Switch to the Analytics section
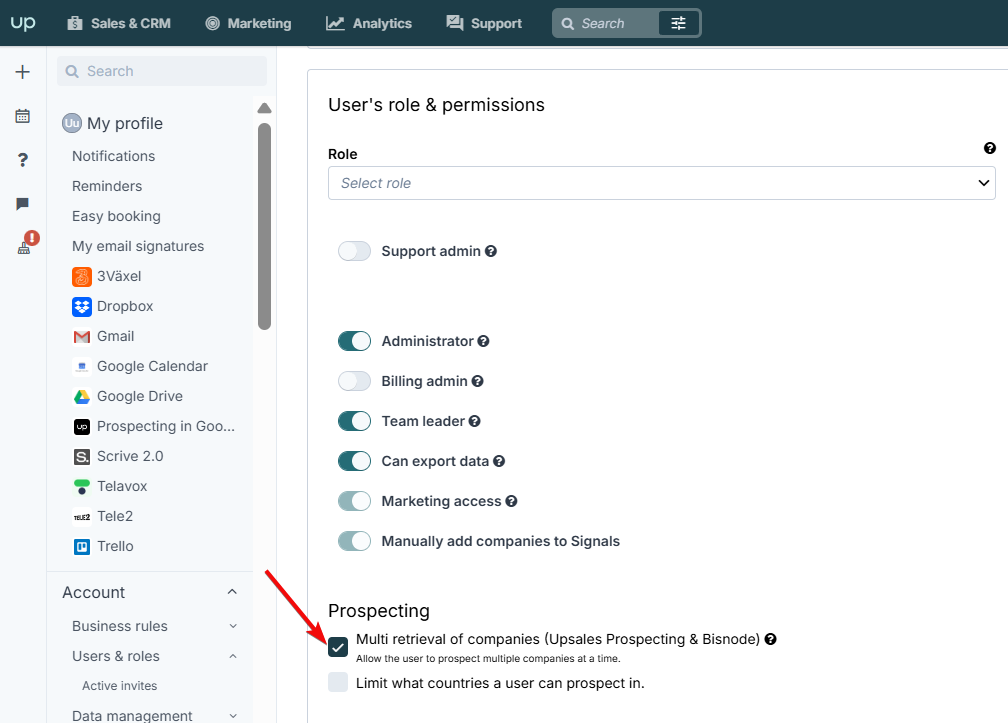Image resolution: width=1008 pixels, height=723 pixels. (x=369, y=22)
